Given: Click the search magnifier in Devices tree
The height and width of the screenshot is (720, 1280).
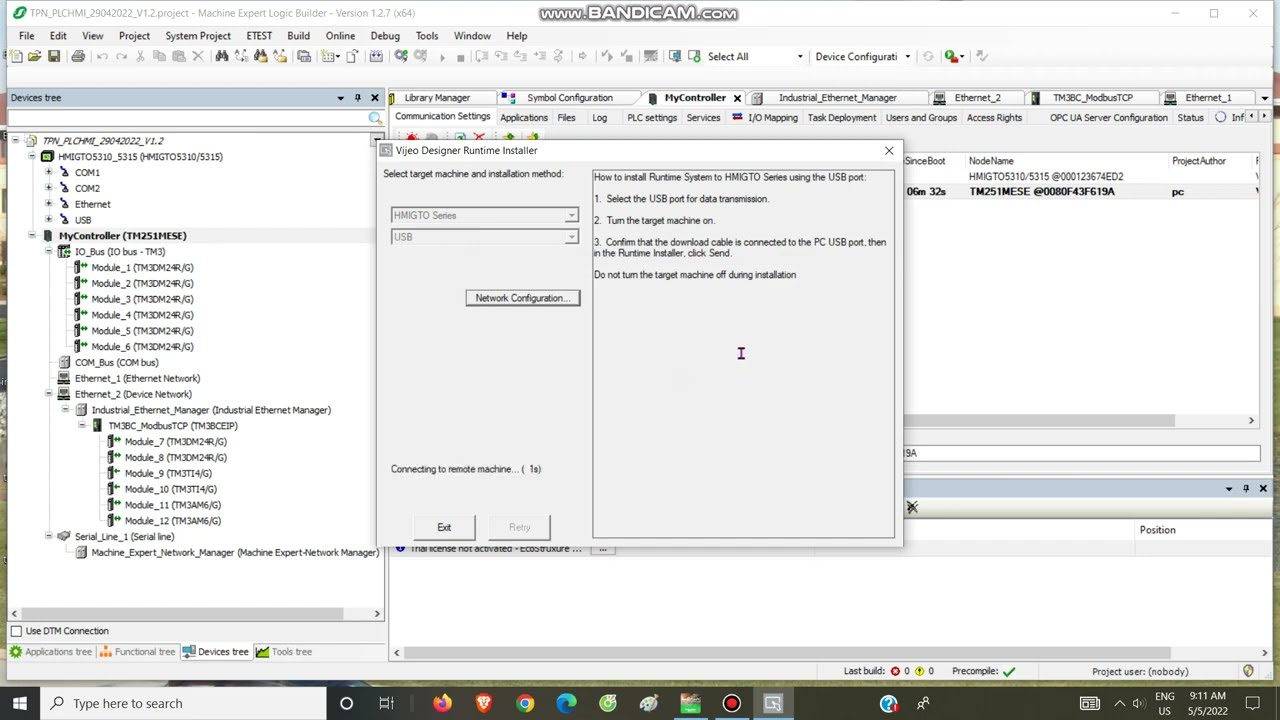Looking at the screenshot, I should [x=374, y=118].
